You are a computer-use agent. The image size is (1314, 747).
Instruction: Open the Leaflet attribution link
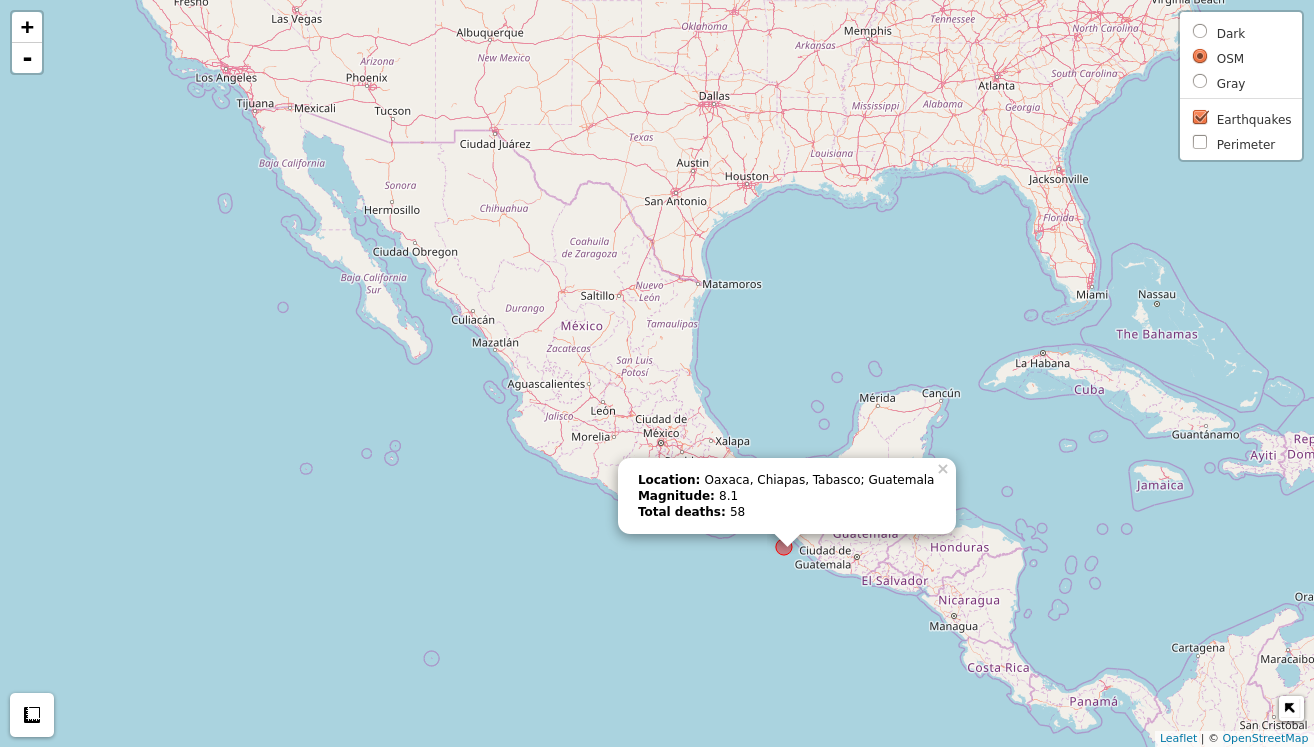coord(1178,738)
